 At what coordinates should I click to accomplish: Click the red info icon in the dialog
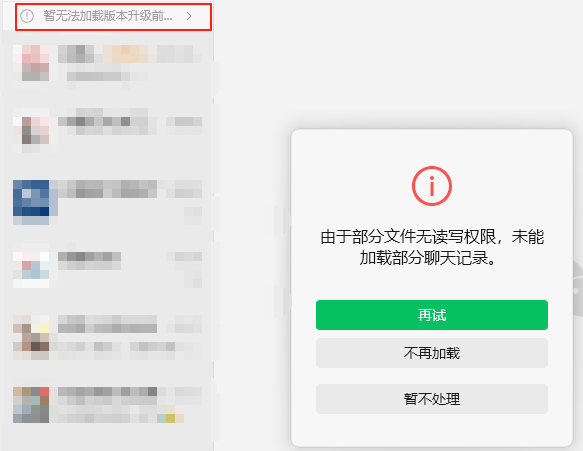[x=432, y=186]
